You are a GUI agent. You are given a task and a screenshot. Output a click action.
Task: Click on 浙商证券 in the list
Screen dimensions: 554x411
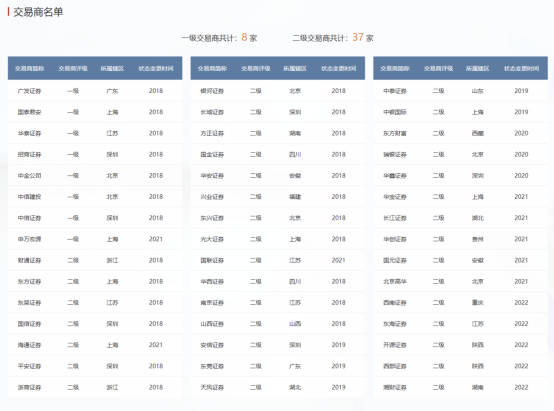point(29,387)
